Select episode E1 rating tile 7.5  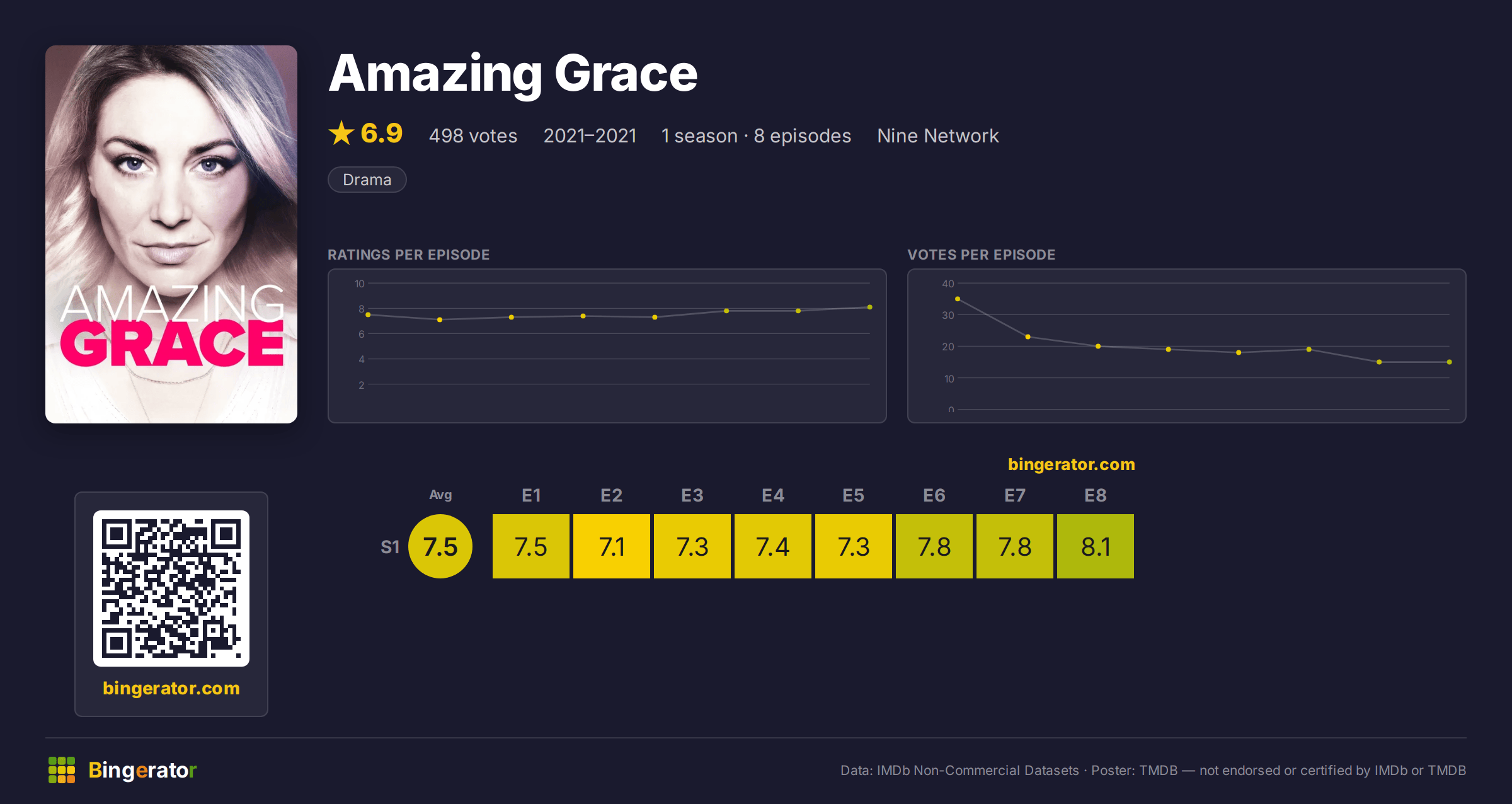[x=531, y=546]
